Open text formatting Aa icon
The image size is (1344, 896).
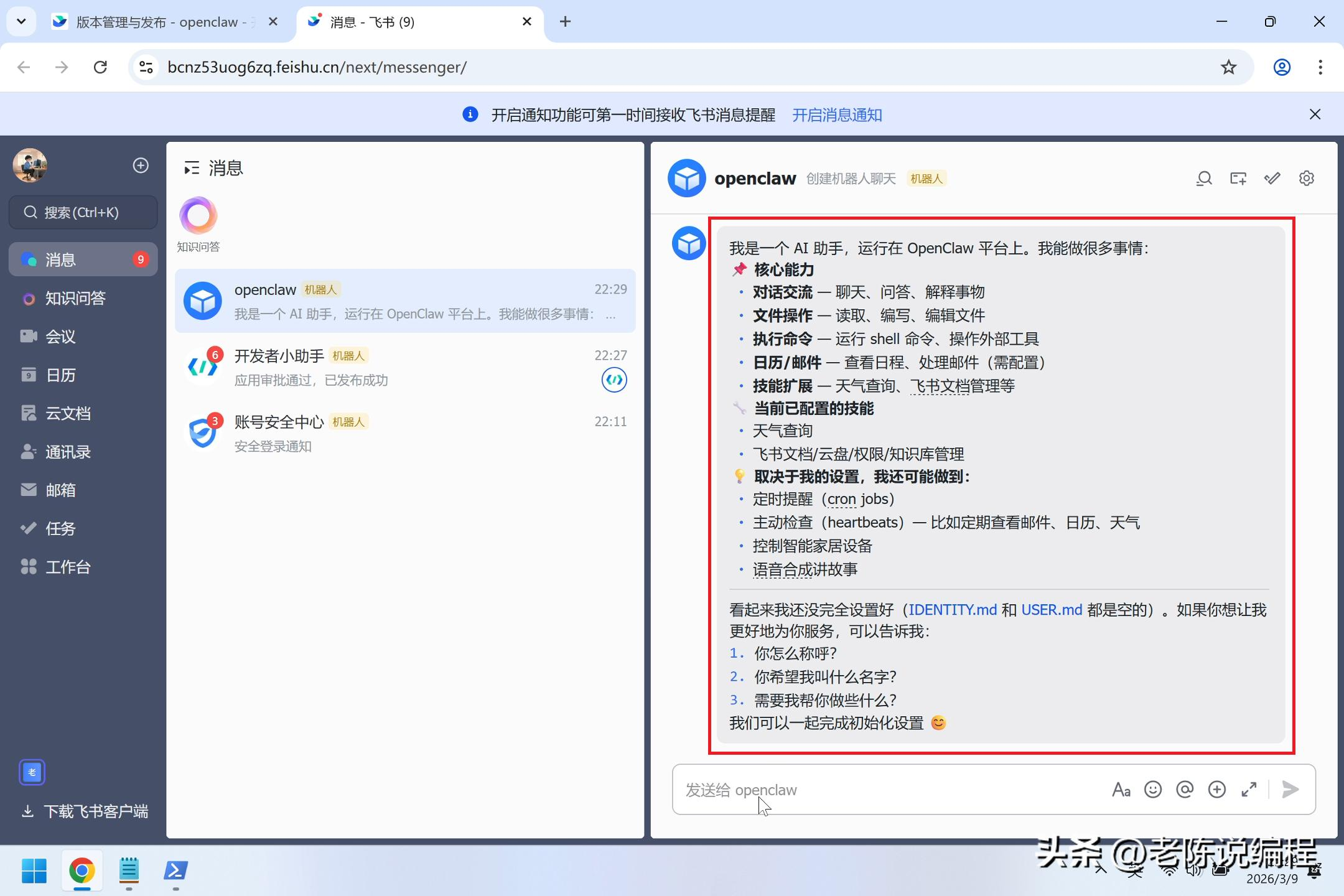[x=1121, y=790]
